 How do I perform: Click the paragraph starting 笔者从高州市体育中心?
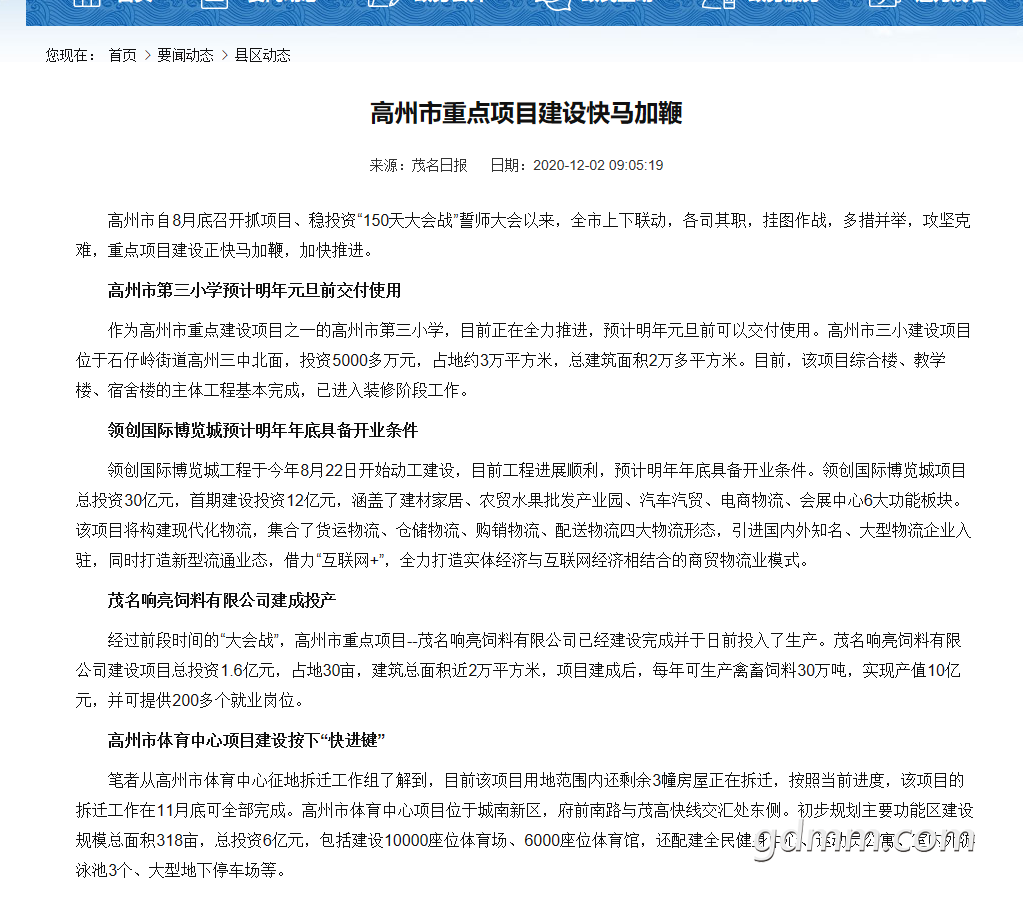pyautogui.click(x=525, y=825)
